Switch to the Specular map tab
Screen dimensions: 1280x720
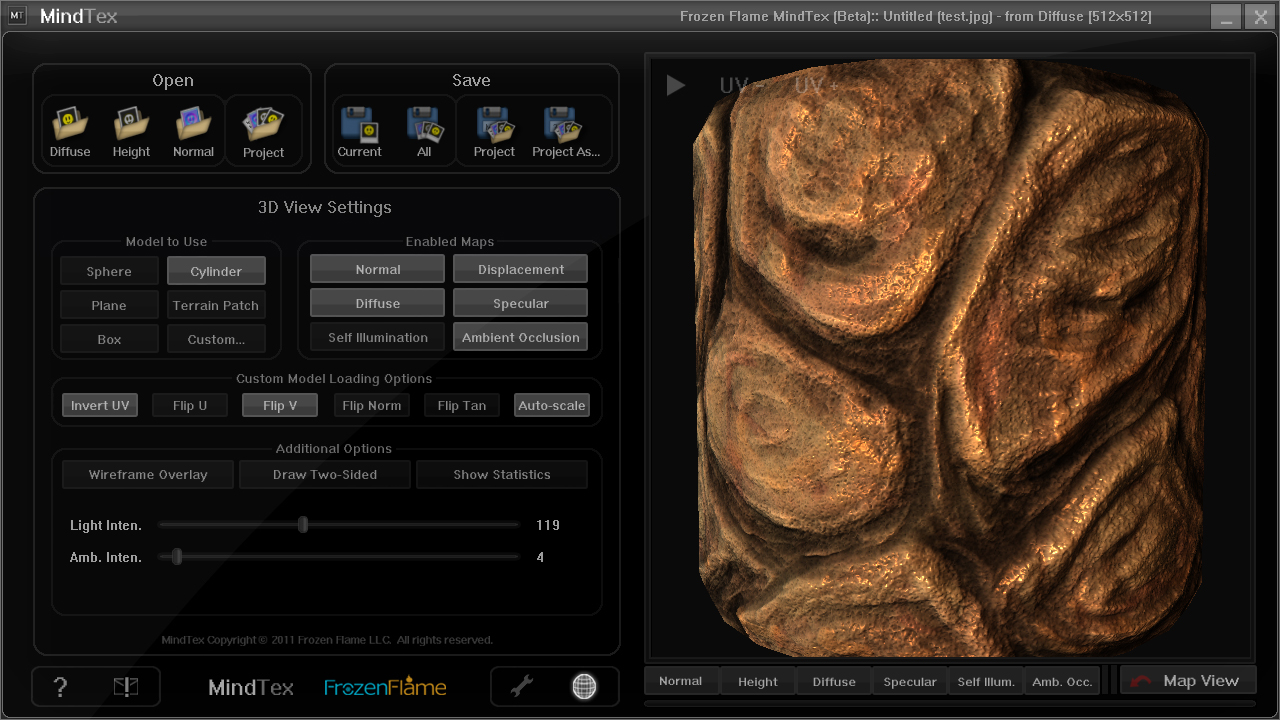pos(909,682)
